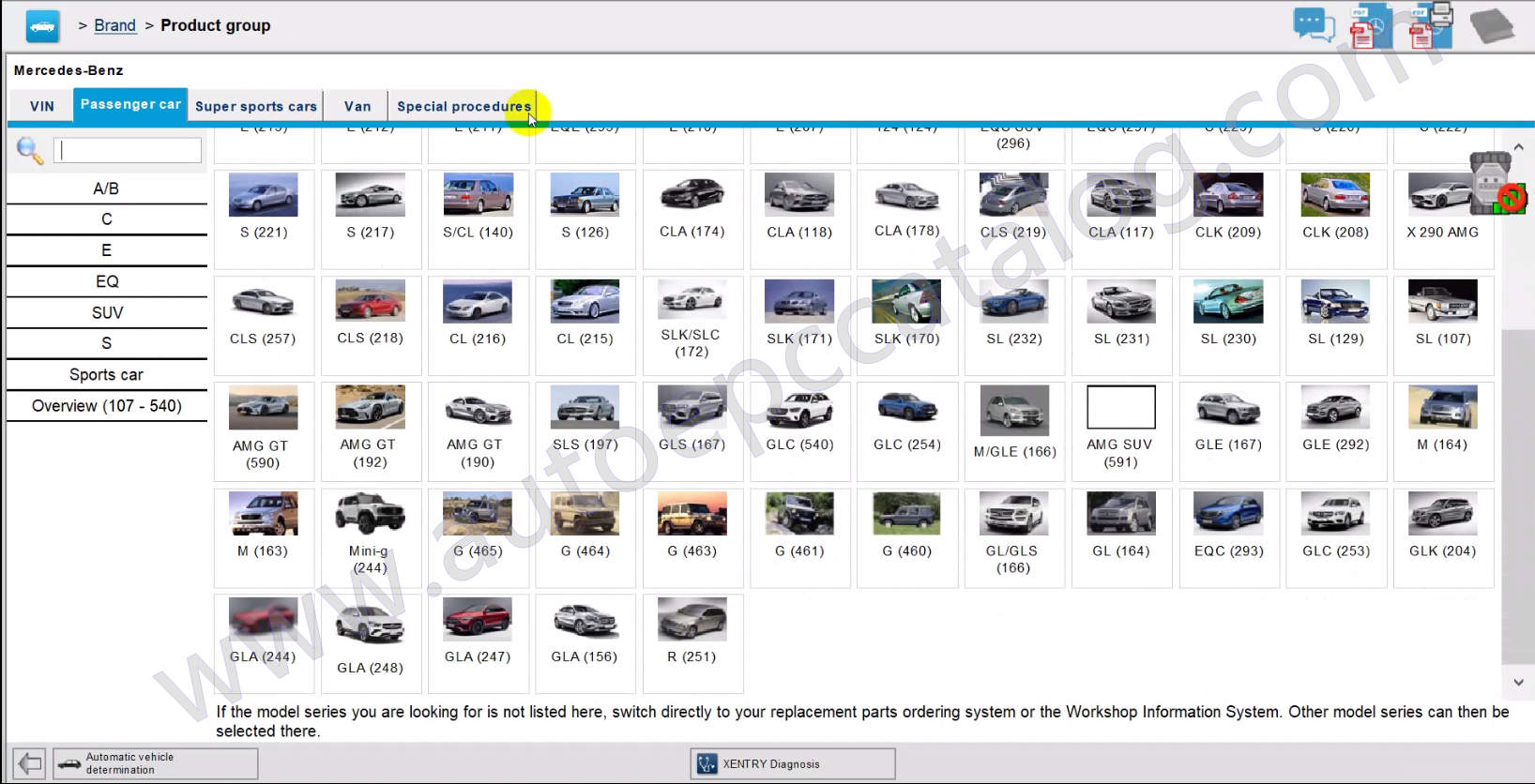
Task: Click the PDF print icon
Action: [x=1432, y=25]
